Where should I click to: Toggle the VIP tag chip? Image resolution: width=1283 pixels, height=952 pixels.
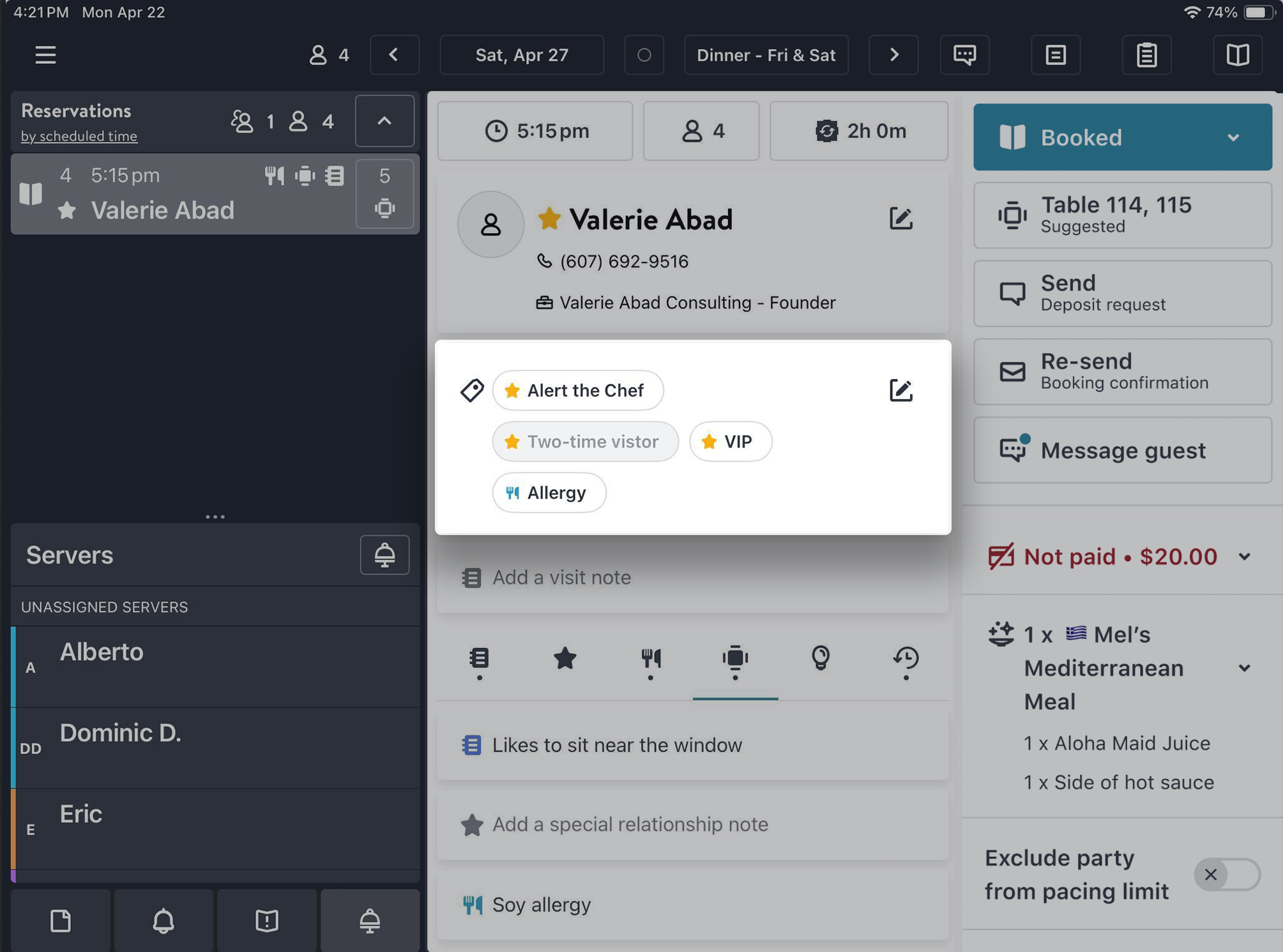click(x=730, y=441)
